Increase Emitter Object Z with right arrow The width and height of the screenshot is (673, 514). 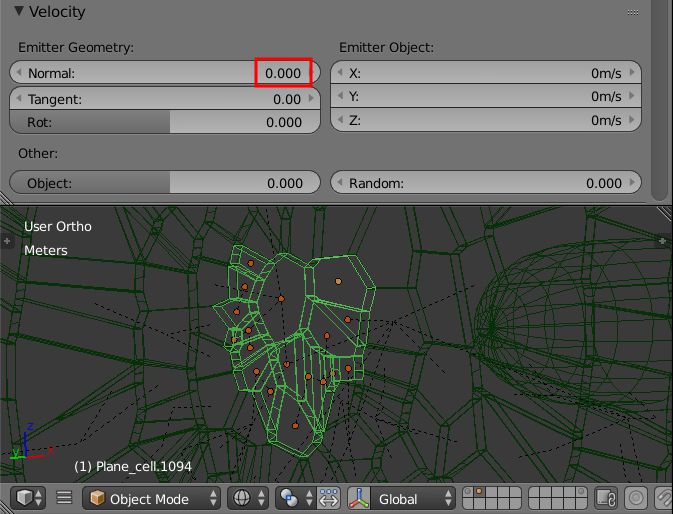click(x=632, y=120)
